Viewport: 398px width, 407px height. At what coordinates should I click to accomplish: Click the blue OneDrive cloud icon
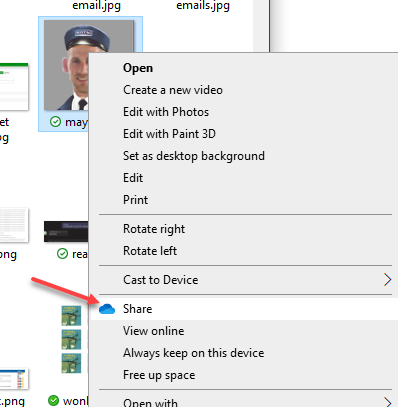(107, 309)
